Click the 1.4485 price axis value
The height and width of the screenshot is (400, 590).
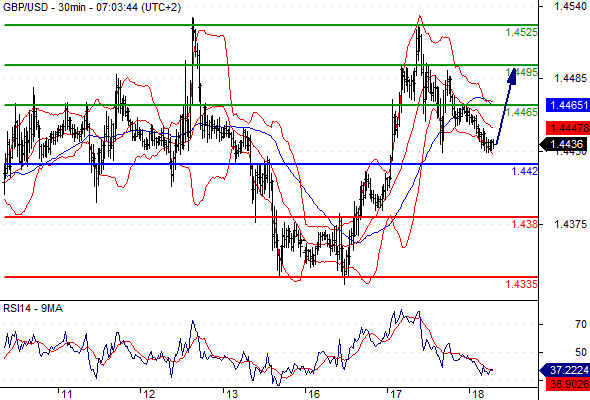[x=570, y=78]
